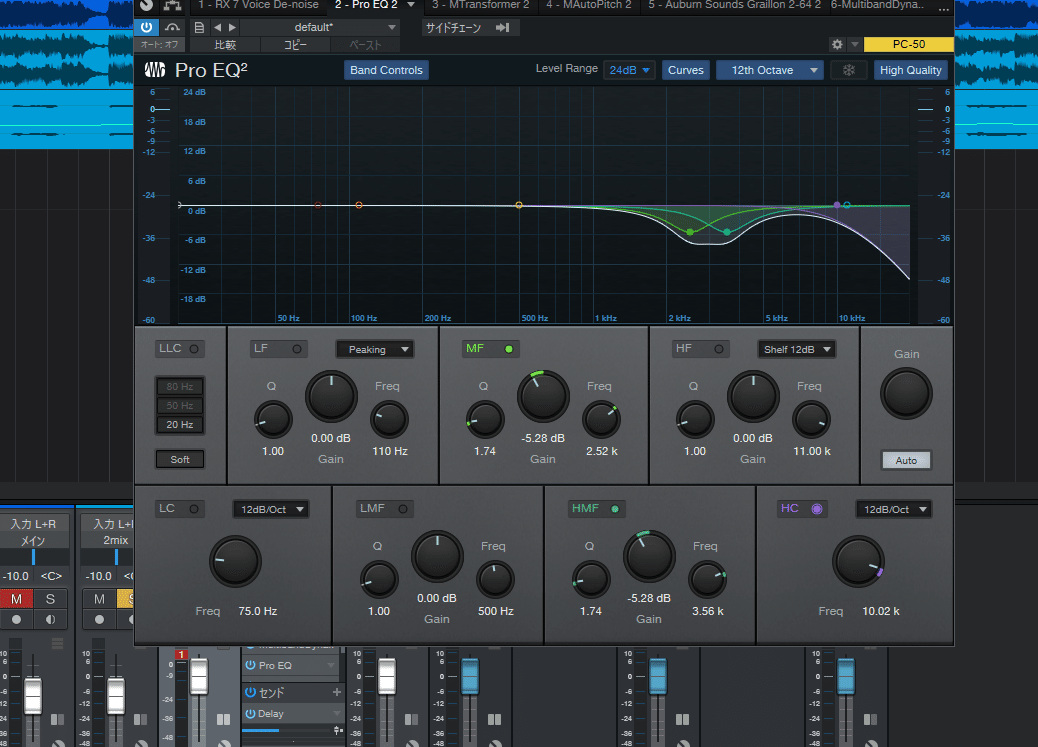Switch to '1 - RX 7 Voice De-noise' tab
1038x747 pixels.
pos(258,5)
